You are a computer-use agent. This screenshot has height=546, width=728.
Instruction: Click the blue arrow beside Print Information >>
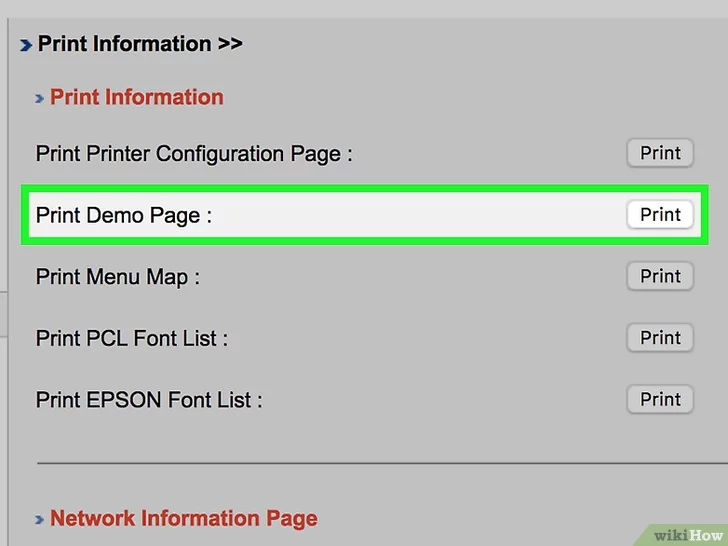click(x=26, y=45)
